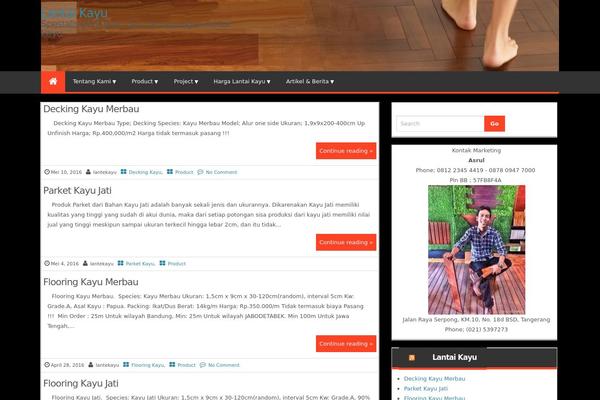Click the category icon before Parket Kayu
Image resolution: width=600 pixels, height=400 pixels.
[x=121, y=263]
